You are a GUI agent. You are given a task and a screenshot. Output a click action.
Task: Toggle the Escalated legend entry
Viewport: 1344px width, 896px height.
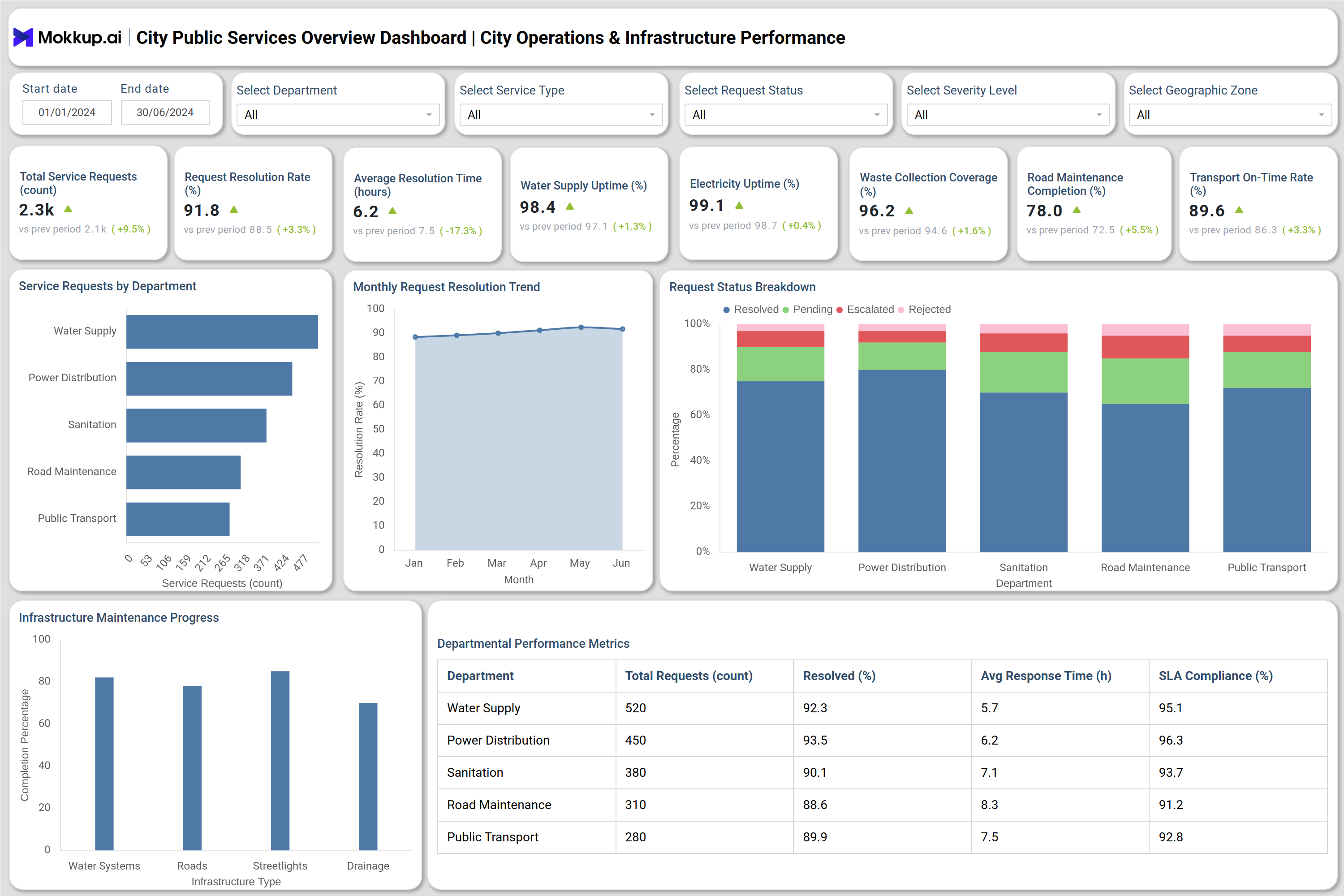[865, 310]
